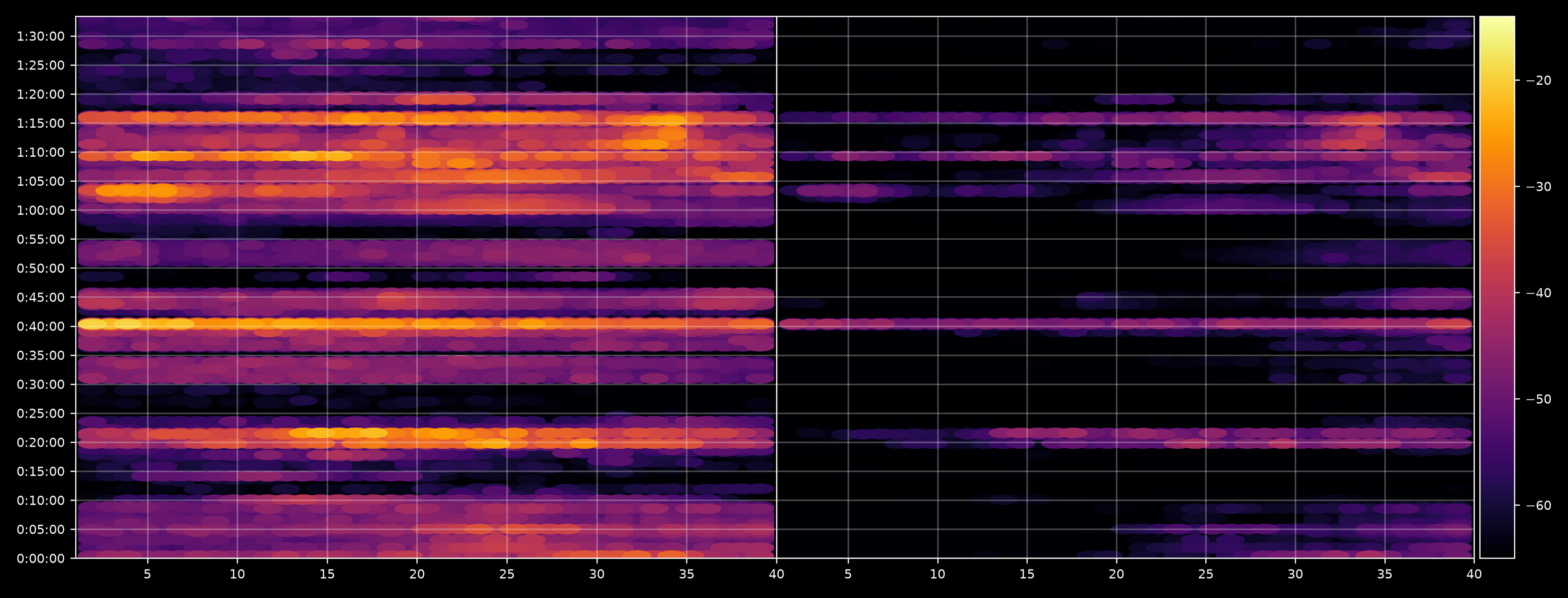Image resolution: width=1568 pixels, height=598 pixels.
Task: Click the 1:20:00 y-axis tick label
Action: (x=41, y=94)
